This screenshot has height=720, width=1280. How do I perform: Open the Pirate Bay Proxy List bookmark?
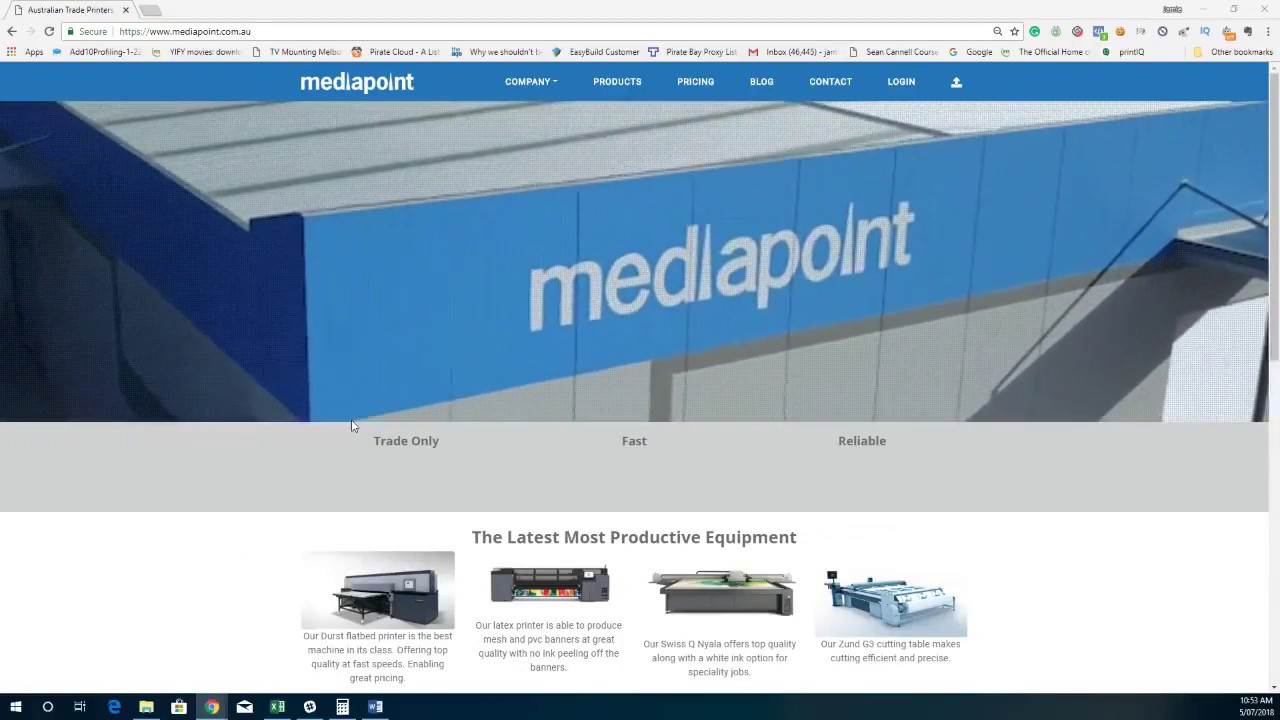[x=692, y=52]
